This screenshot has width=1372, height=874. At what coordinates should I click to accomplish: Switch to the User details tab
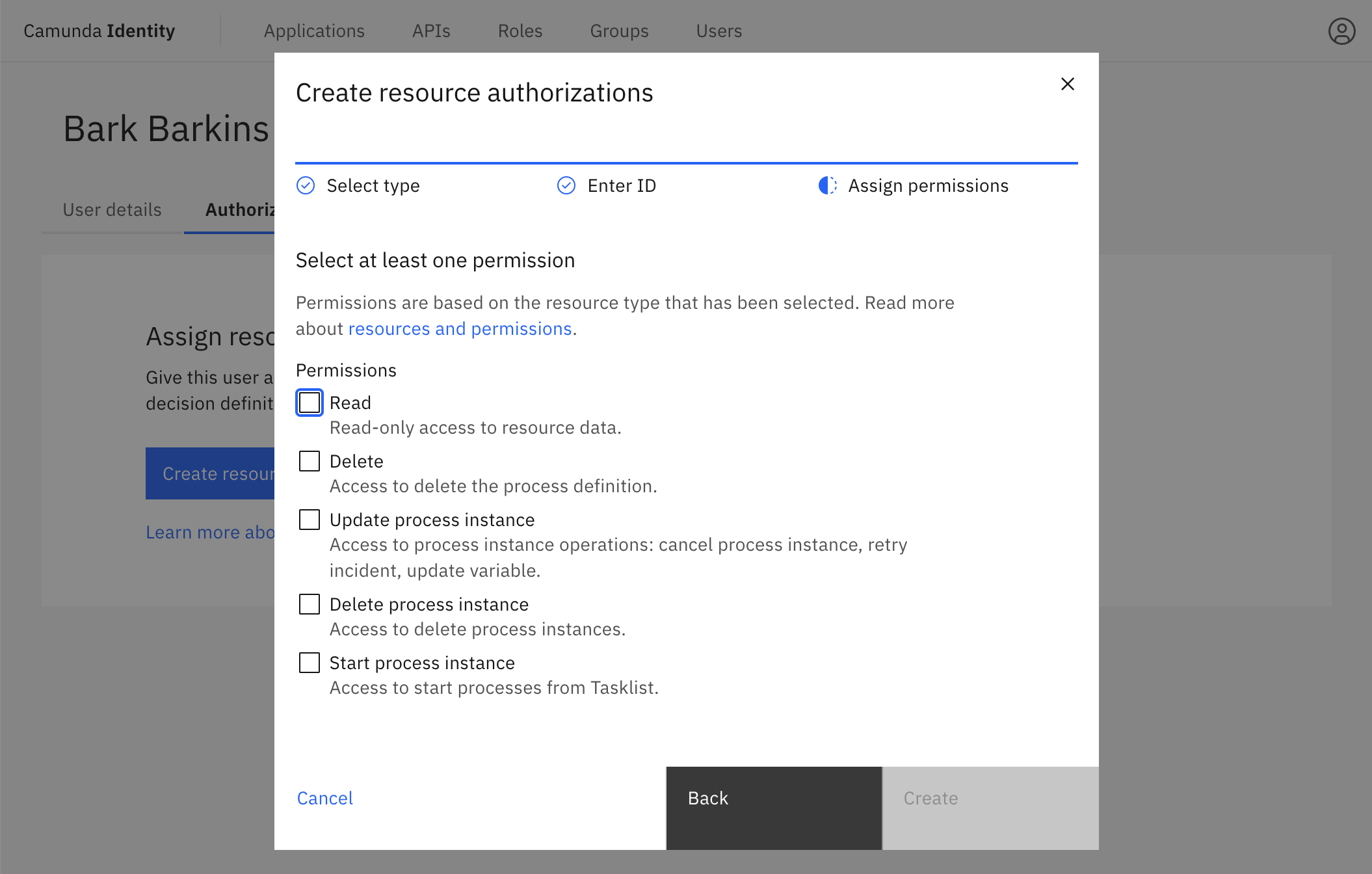click(x=112, y=209)
